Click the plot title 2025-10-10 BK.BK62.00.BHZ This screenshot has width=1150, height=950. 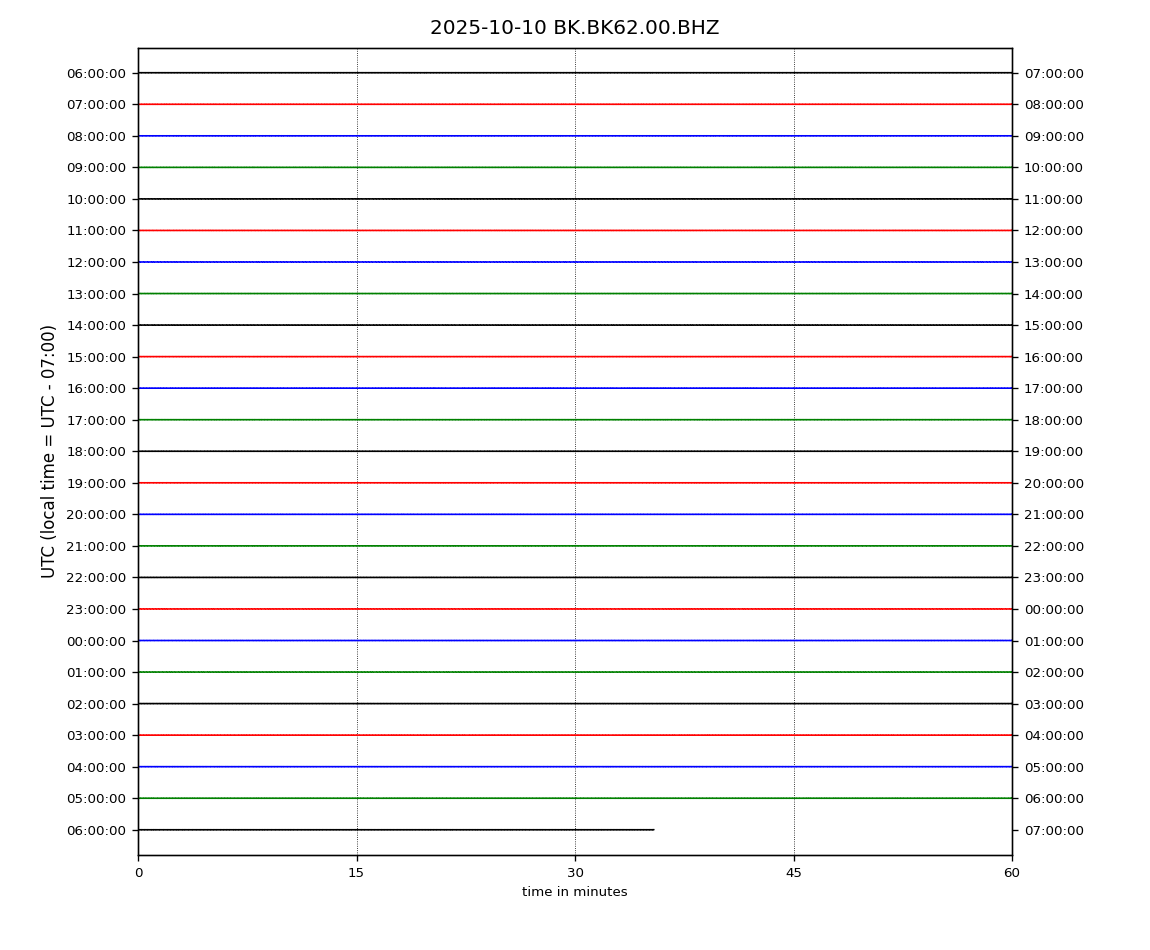pyautogui.click(x=574, y=28)
